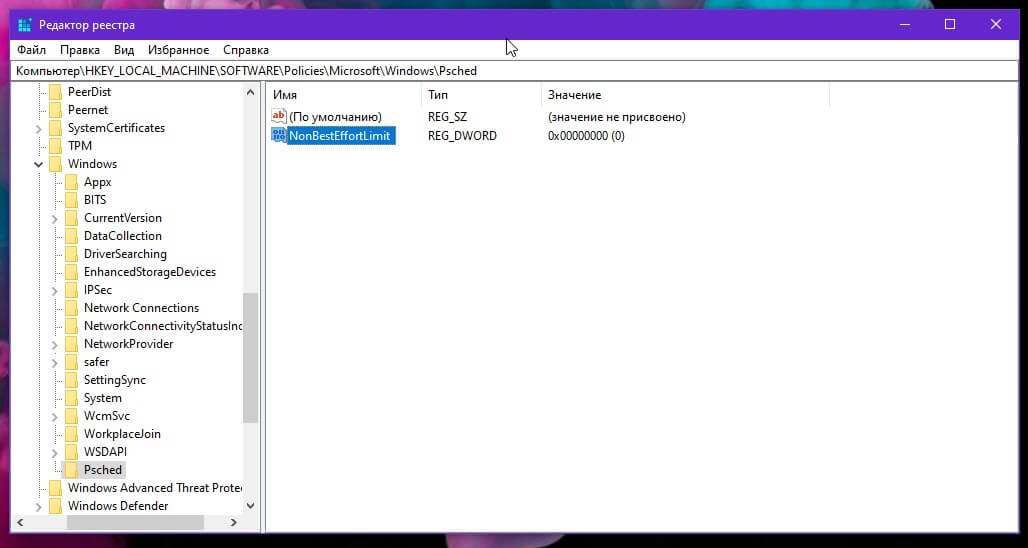Select the WSDAPI folder icon
This screenshot has width=1028, height=548.
[71, 452]
